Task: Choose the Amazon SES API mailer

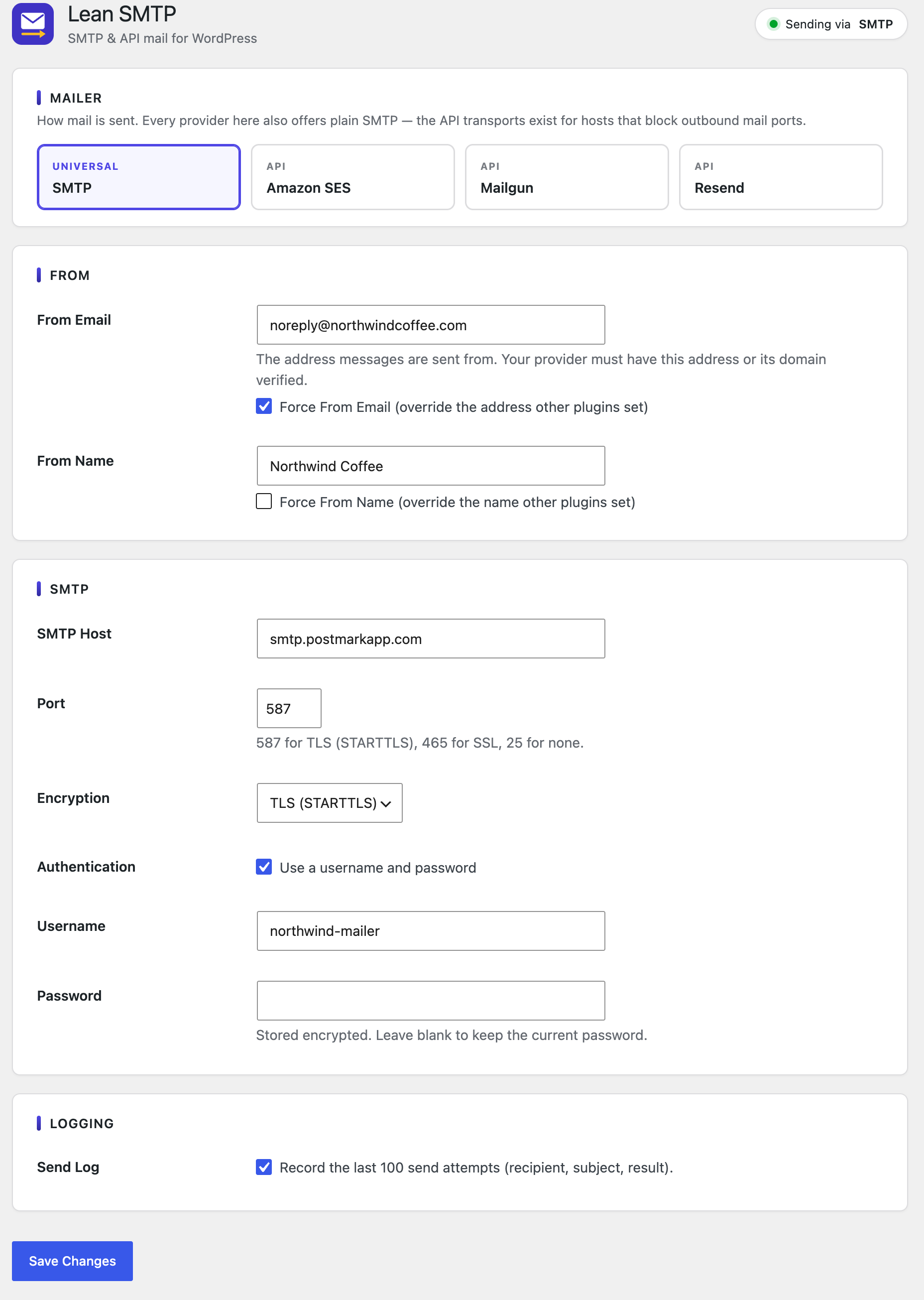Action: tap(353, 177)
